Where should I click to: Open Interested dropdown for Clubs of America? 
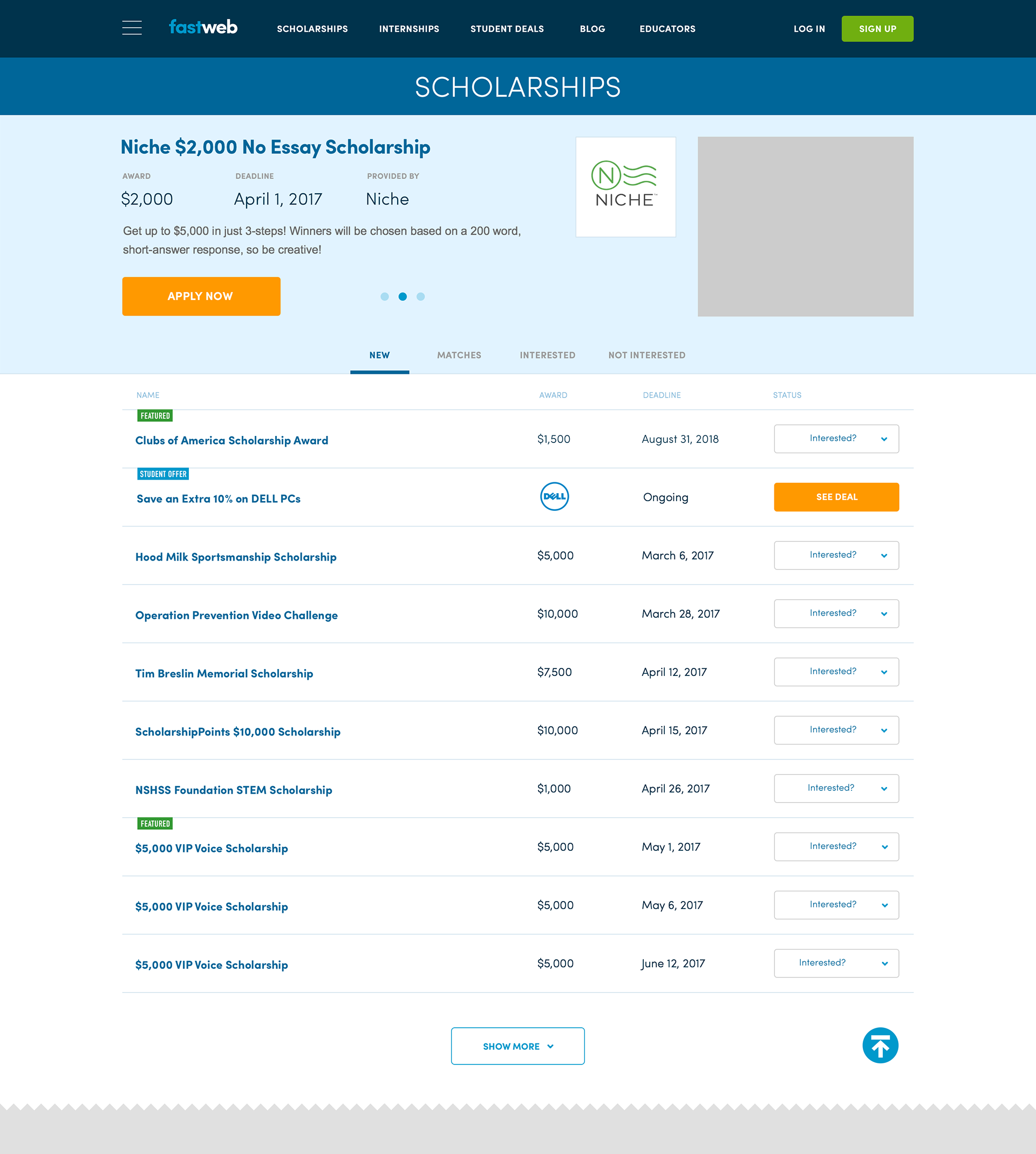(x=836, y=439)
